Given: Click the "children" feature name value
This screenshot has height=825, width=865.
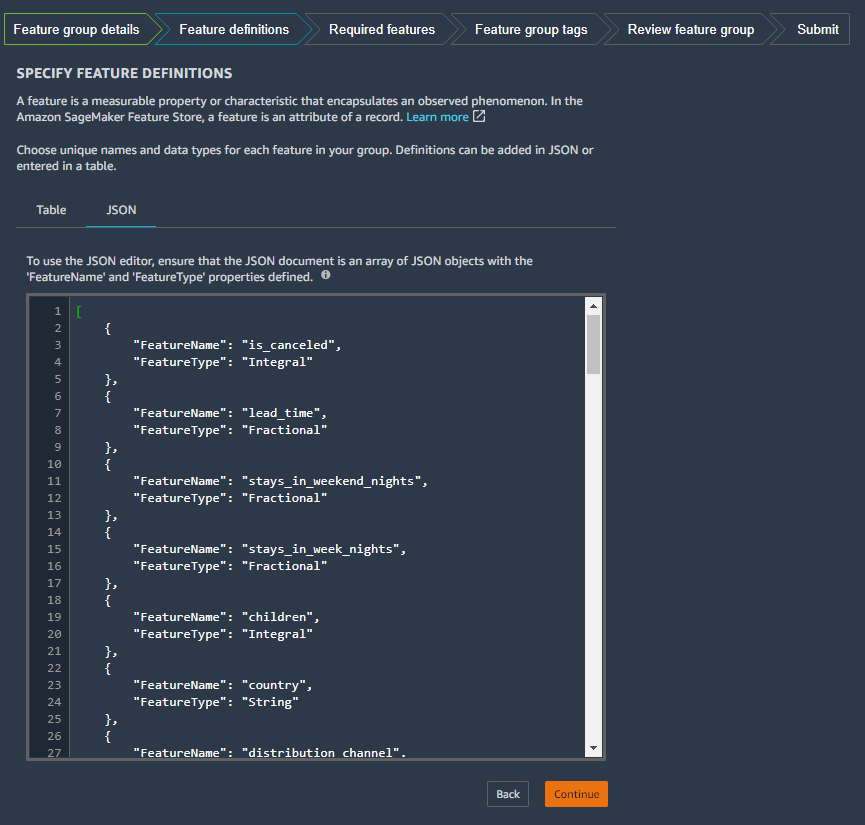Looking at the screenshot, I should click(x=277, y=617).
